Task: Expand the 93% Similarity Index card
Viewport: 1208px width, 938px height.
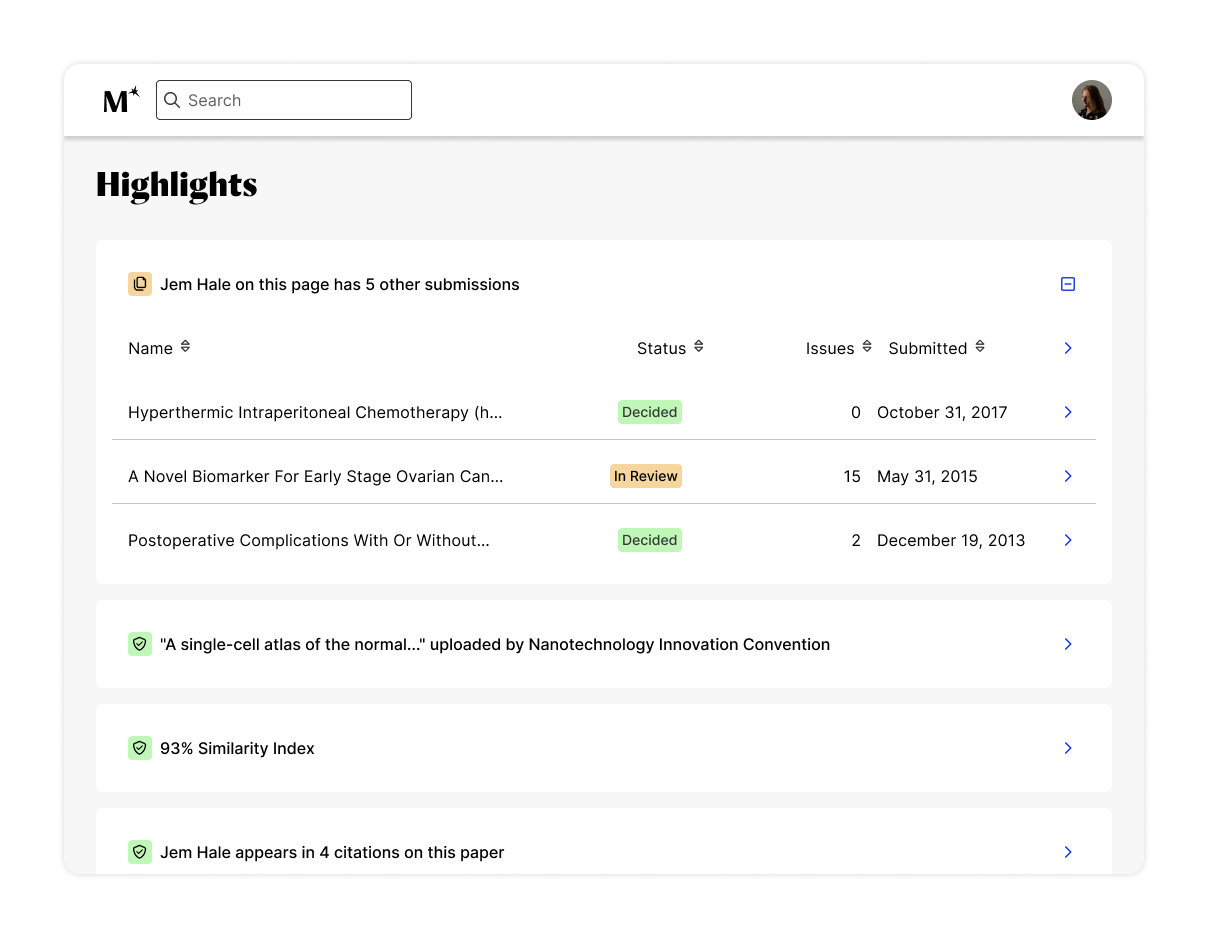Action: [x=1068, y=748]
